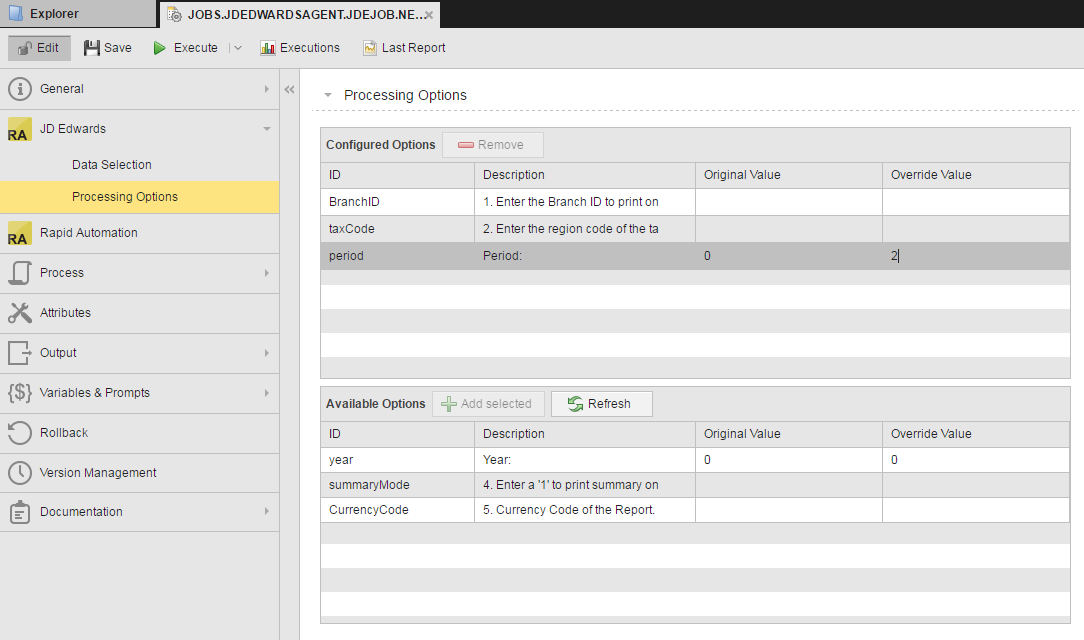Click the Rollback circular arrow icon

click(20, 433)
